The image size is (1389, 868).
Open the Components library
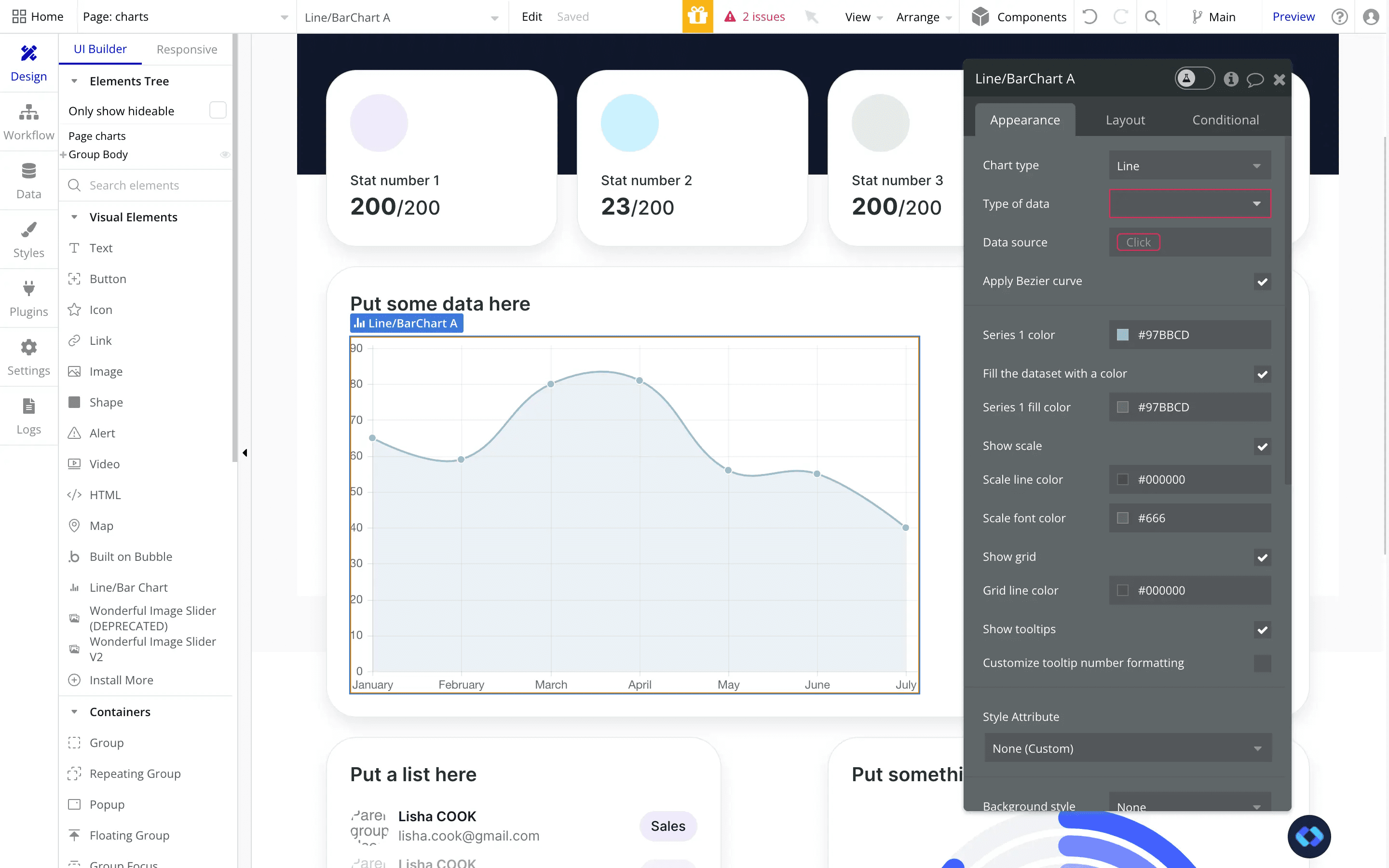(1019, 17)
